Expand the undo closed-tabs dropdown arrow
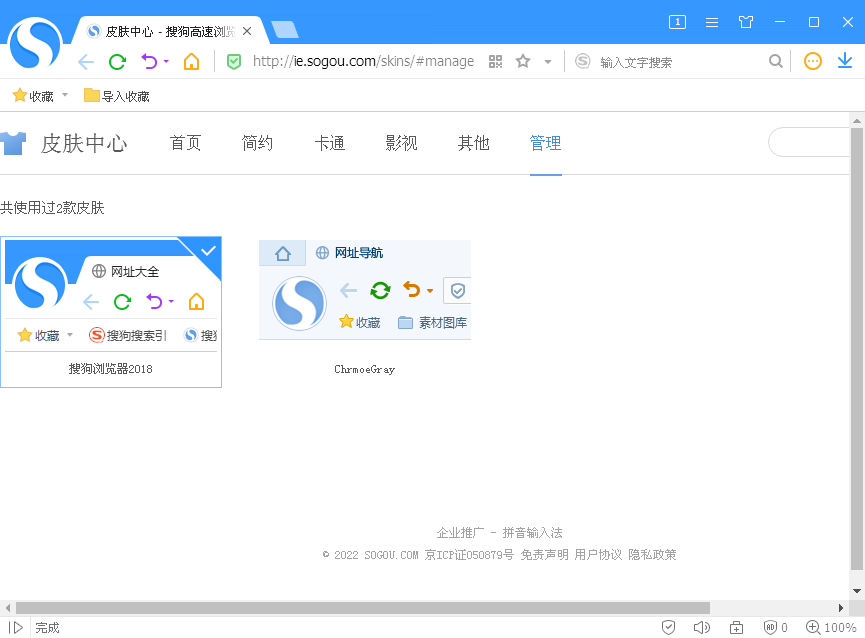Screen dimensions: 865x638 (x=166, y=62)
